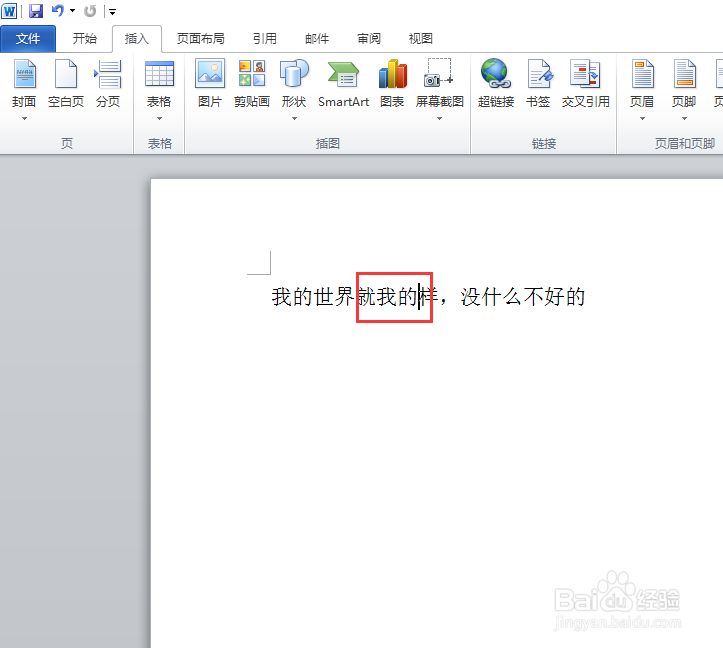The width and height of the screenshot is (723, 648).
Task: Expand the 封面 dropdown arrow
Action: click(24, 119)
